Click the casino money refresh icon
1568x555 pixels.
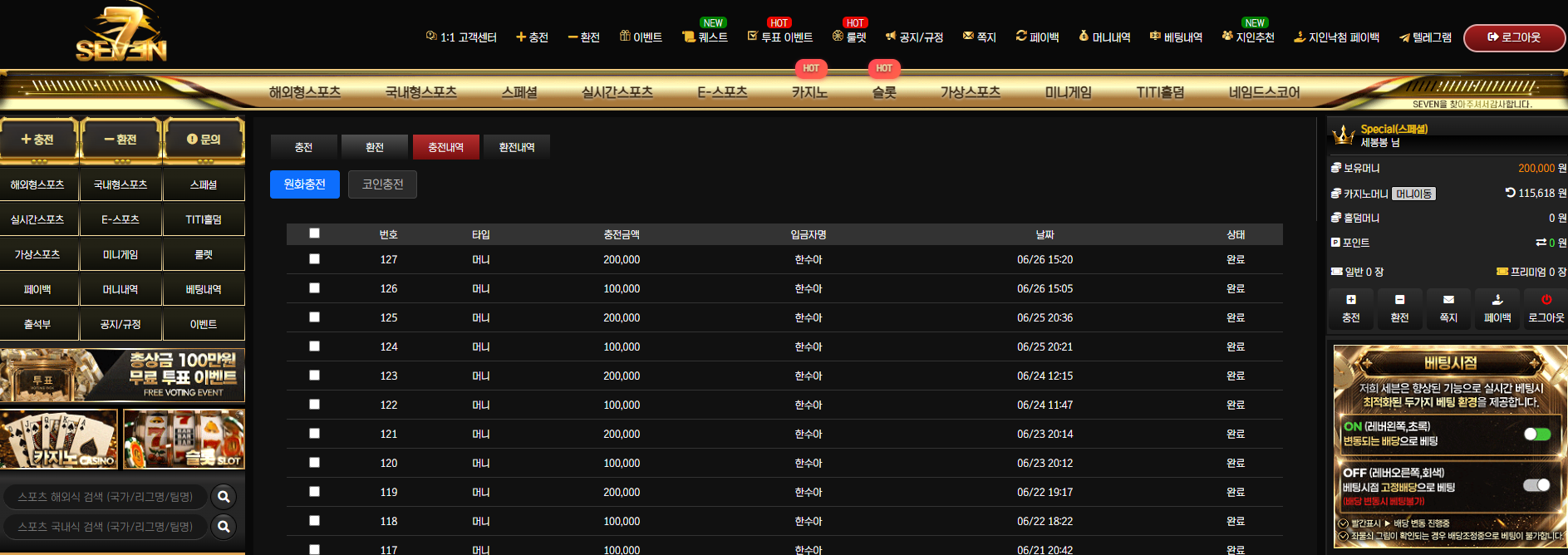click(1511, 193)
